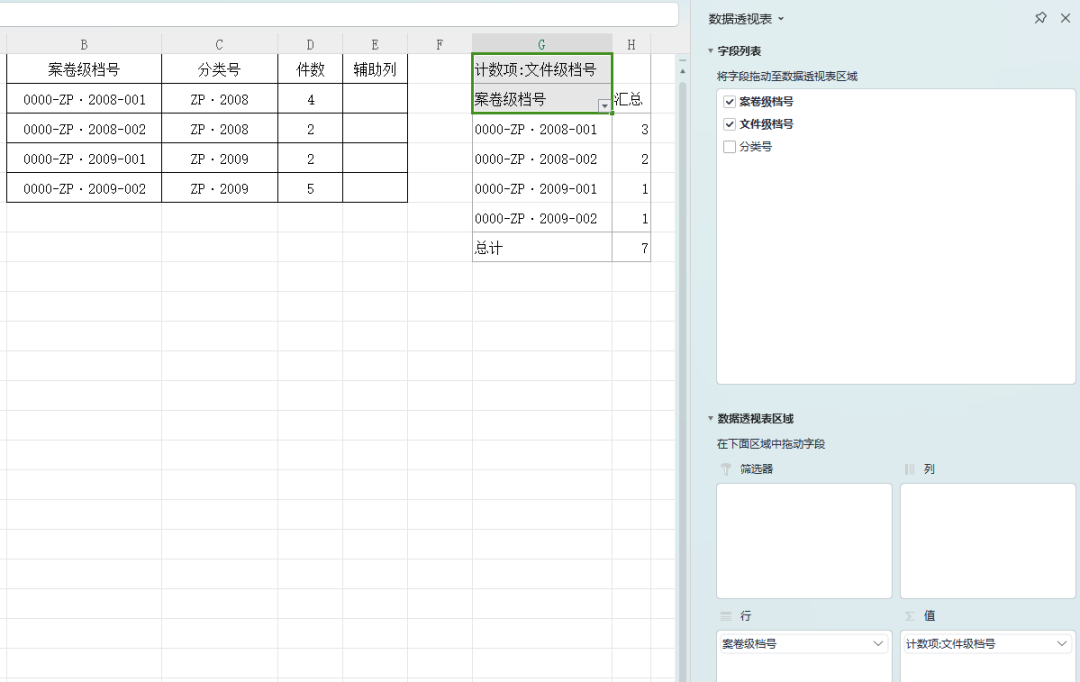Select the 件数 cell with value 4
1080x682 pixels.
[x=310, y=99]
